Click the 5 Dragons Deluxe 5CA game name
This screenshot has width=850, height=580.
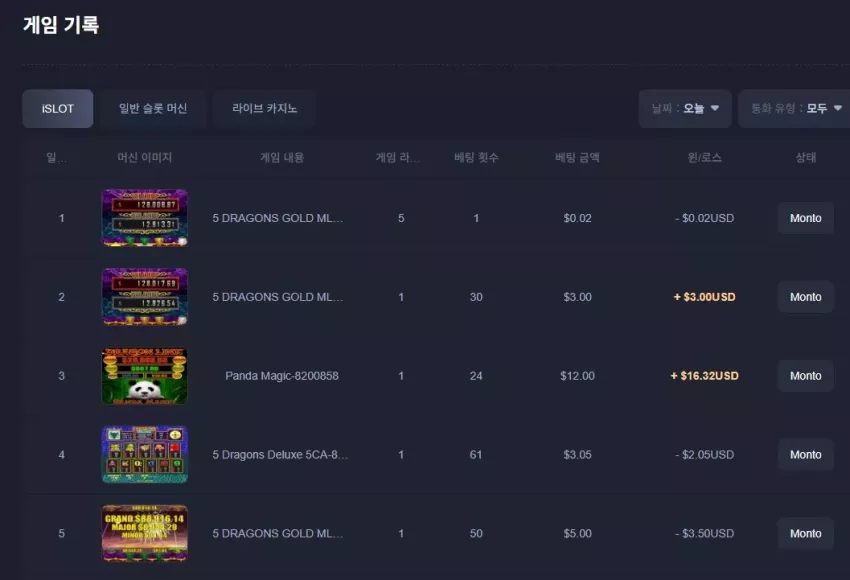pos(280,455)
